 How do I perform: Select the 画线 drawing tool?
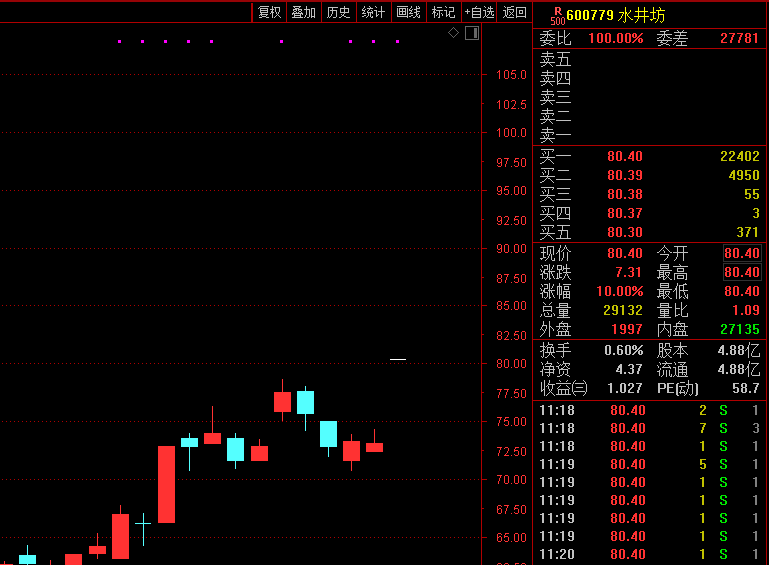(x=408, y=12)
